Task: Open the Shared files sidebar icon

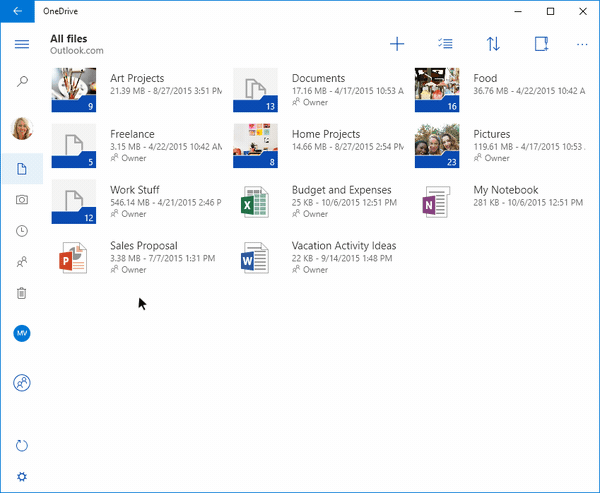Action: [21, 262]
